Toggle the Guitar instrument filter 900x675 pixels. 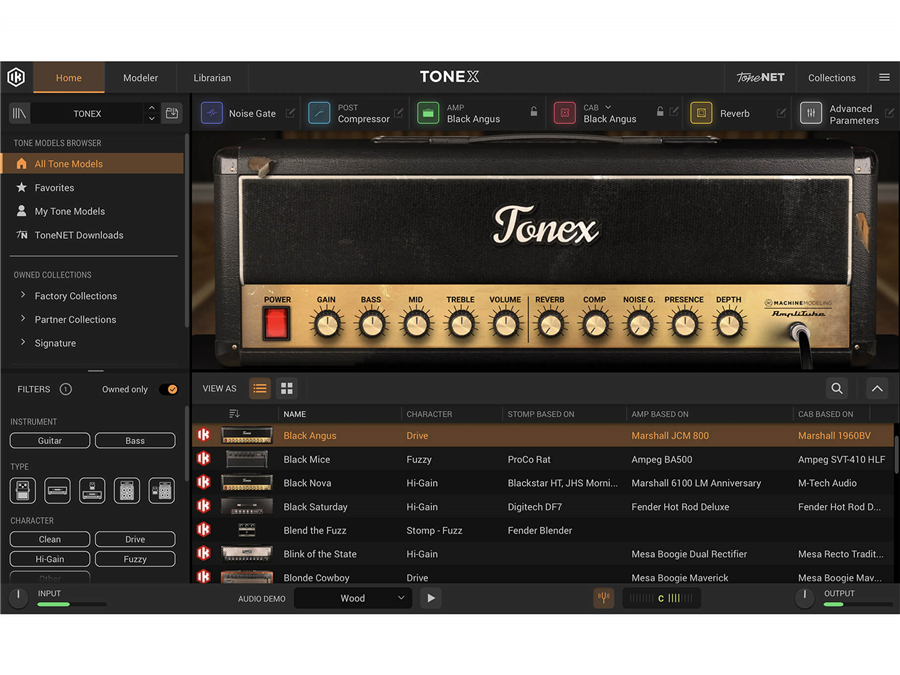tap(50, 441)
